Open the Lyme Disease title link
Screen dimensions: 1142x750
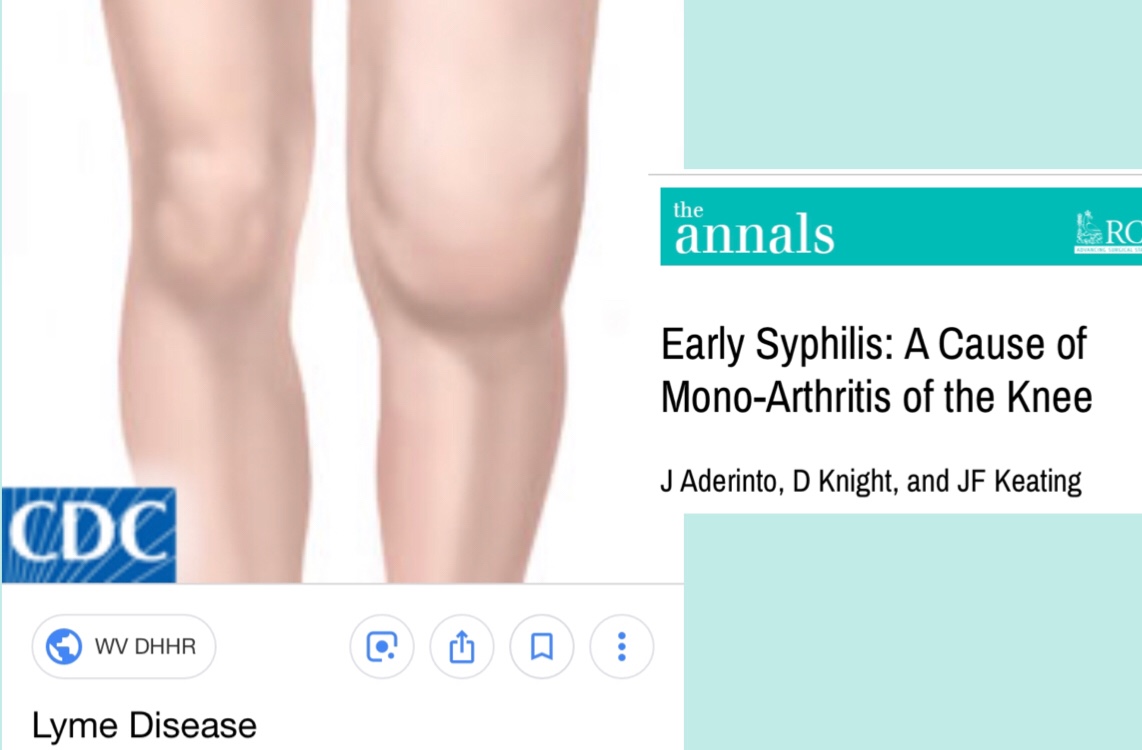(x=144, y=725)
